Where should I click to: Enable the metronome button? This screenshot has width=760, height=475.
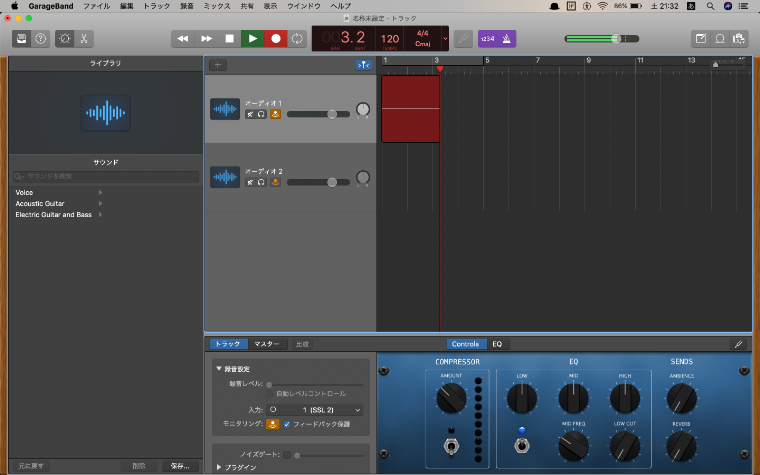[507, 39]
